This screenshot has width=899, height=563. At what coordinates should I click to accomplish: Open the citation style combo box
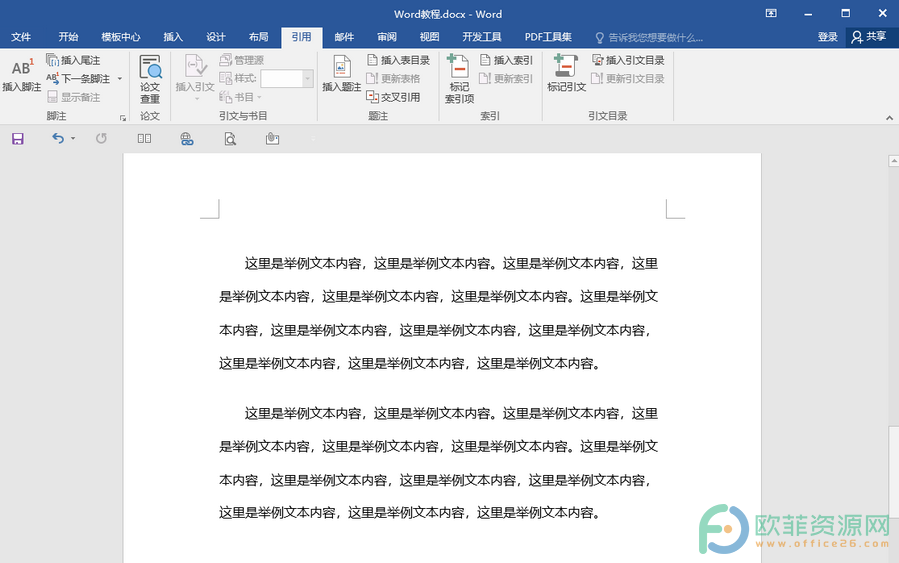pos(287,79)
